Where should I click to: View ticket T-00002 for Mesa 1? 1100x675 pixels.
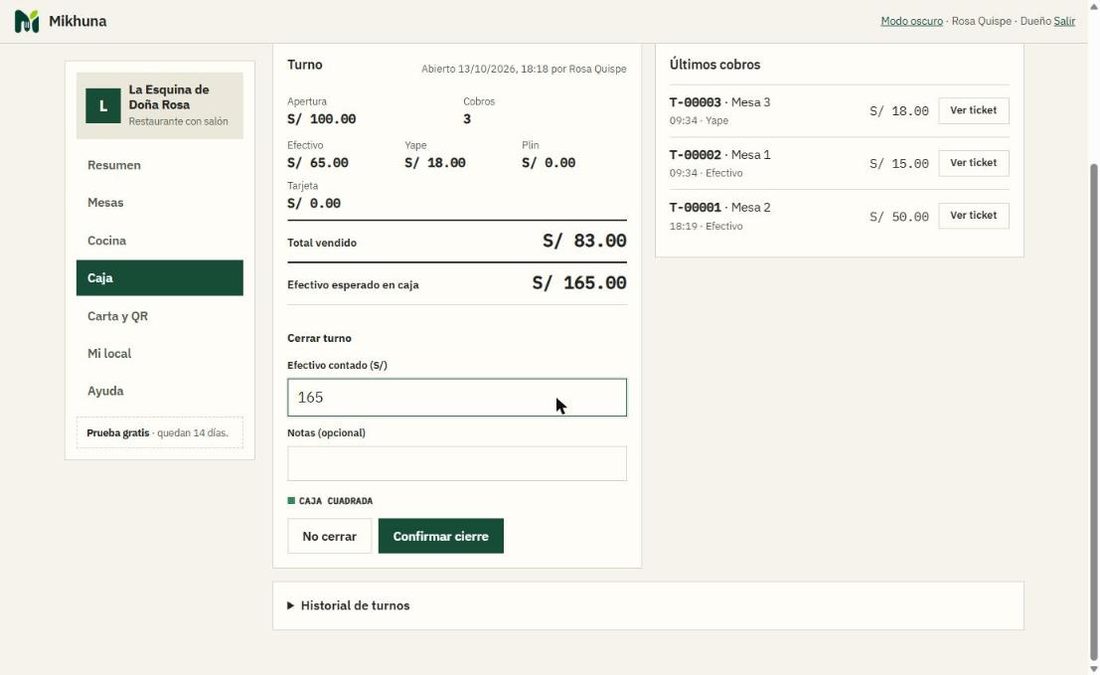point(973,163)
